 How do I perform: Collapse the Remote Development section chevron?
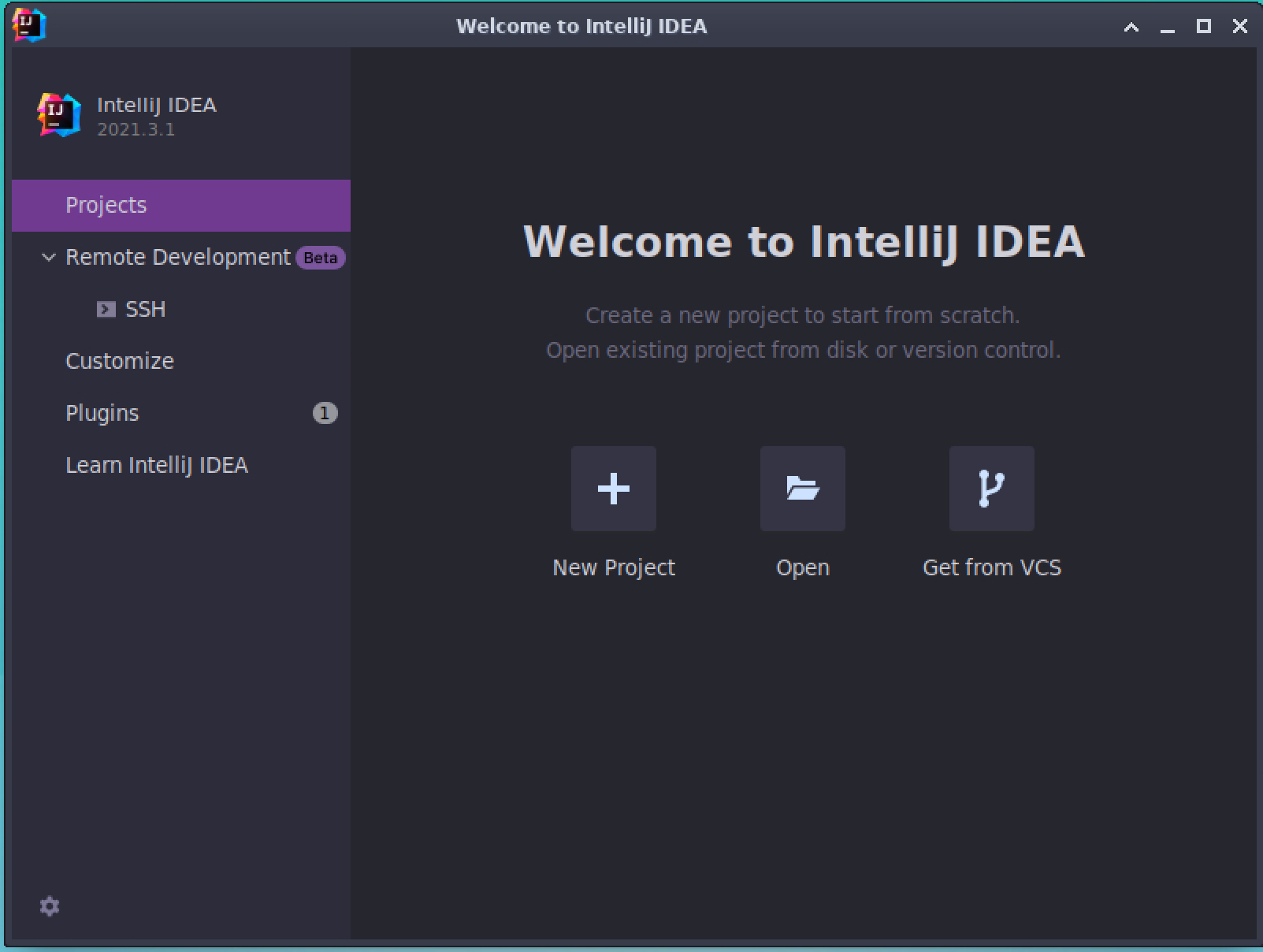[x=49, y=257]
